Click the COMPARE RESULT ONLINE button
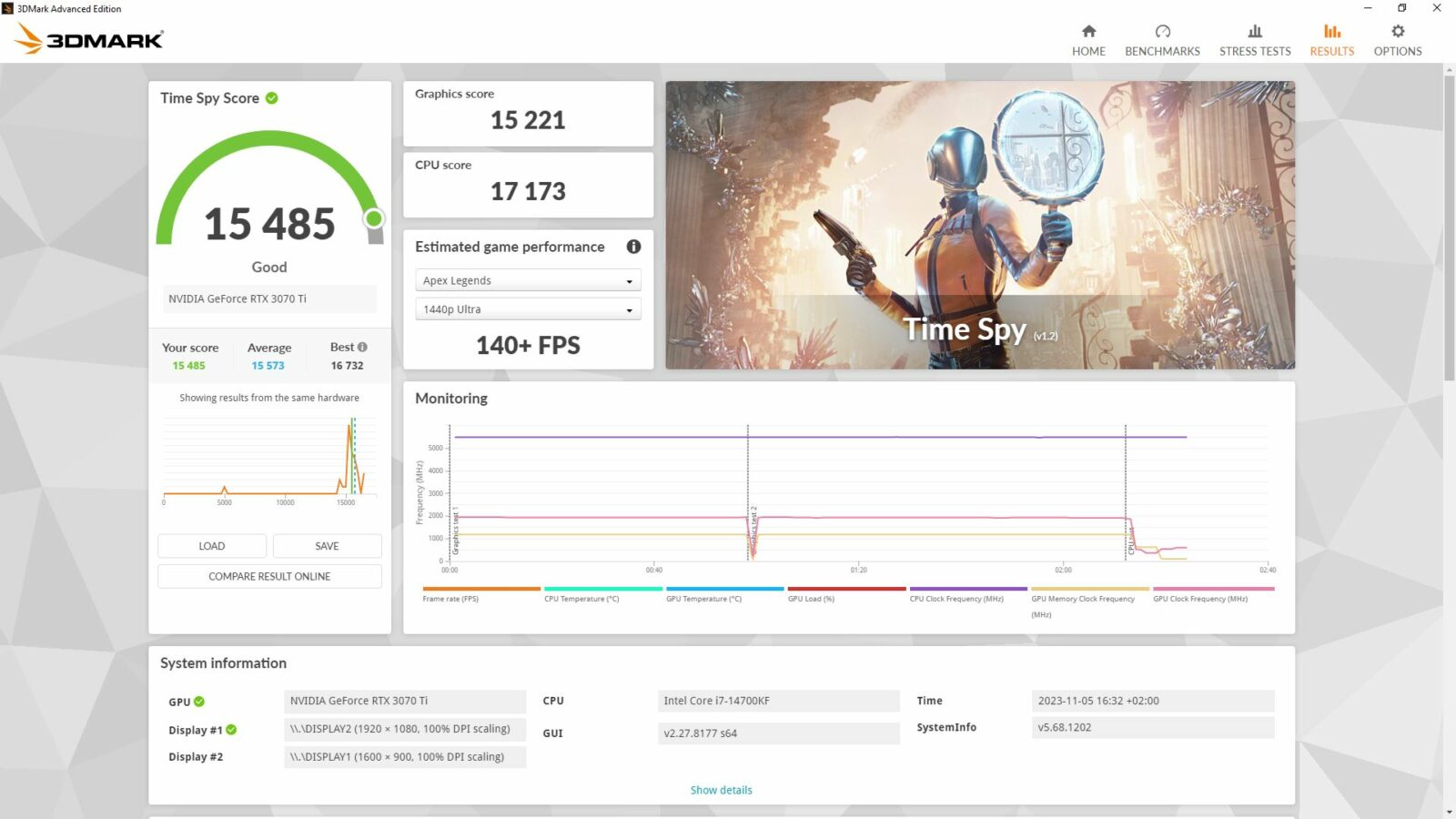Screen dimensions: 1456x819 pos(269,575)
